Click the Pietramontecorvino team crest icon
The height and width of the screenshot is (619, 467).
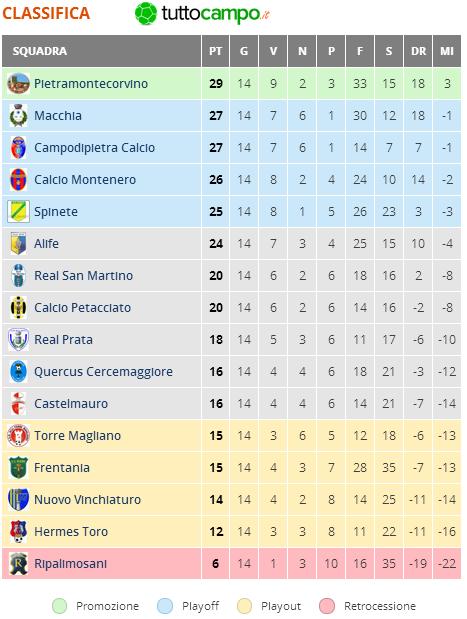pos(18,83)
